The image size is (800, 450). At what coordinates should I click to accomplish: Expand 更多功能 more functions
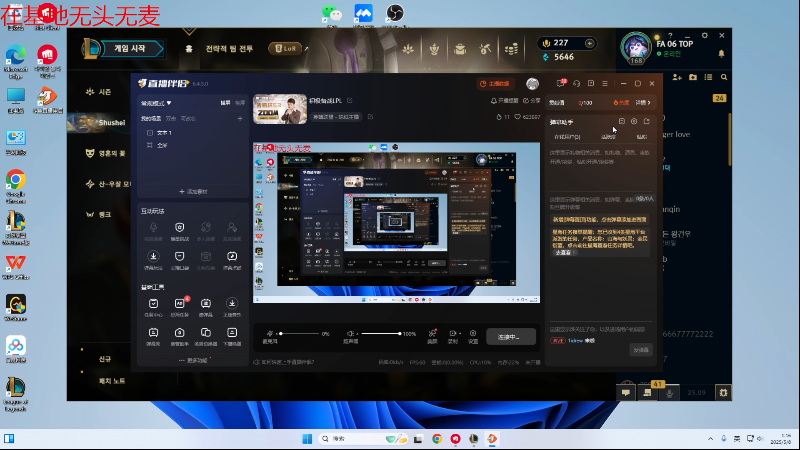(193, 360)
